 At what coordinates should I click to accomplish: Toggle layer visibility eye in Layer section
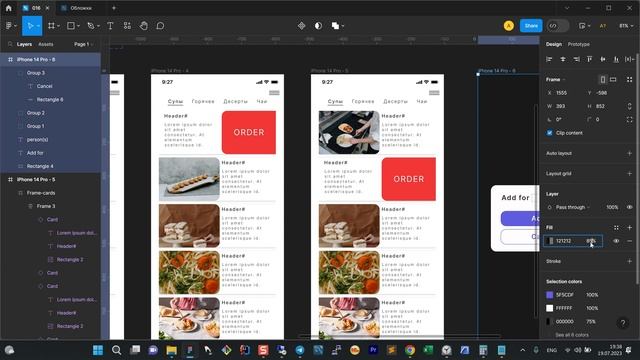tap(629, 207)
